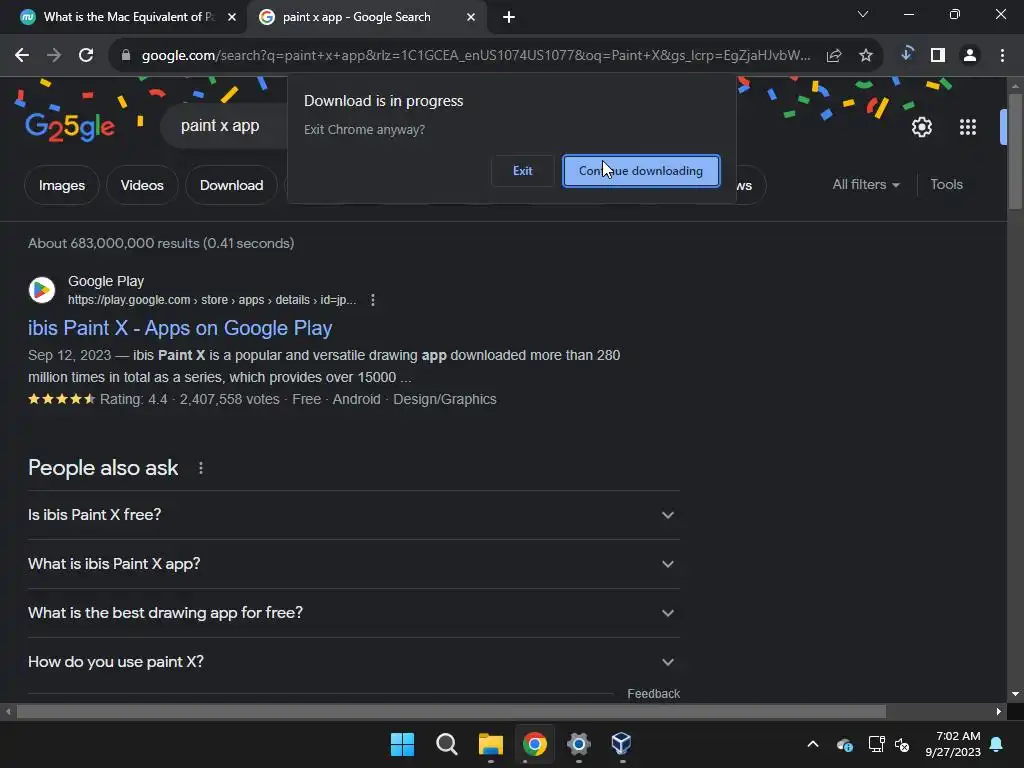
Task: Click the play.google.com URL breadcrumb
Action: (212, 300)
